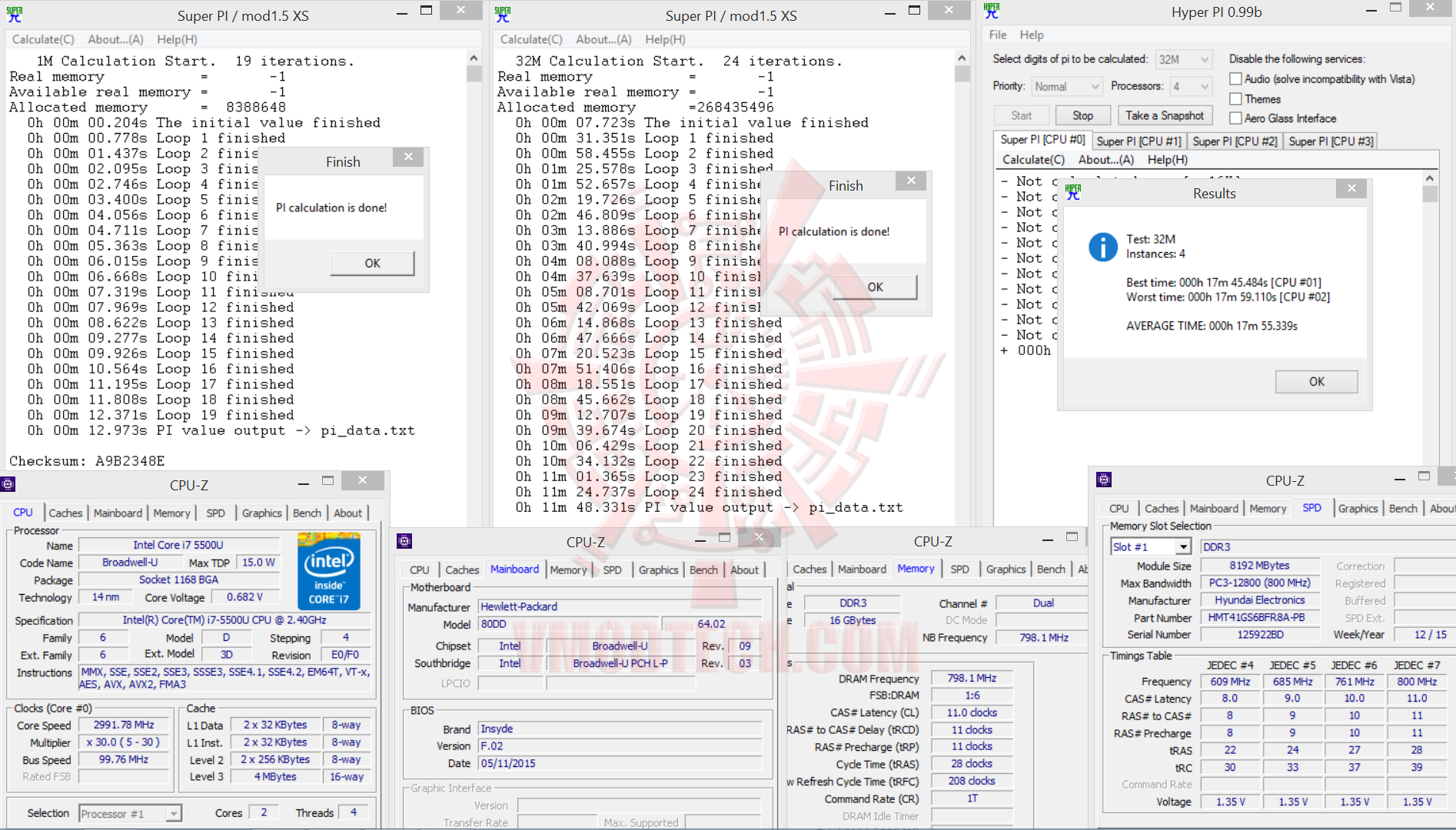1456x830 pixels.
Task: Close the Finish dialog over the 32M Super PI window
Action: [911, 181]
